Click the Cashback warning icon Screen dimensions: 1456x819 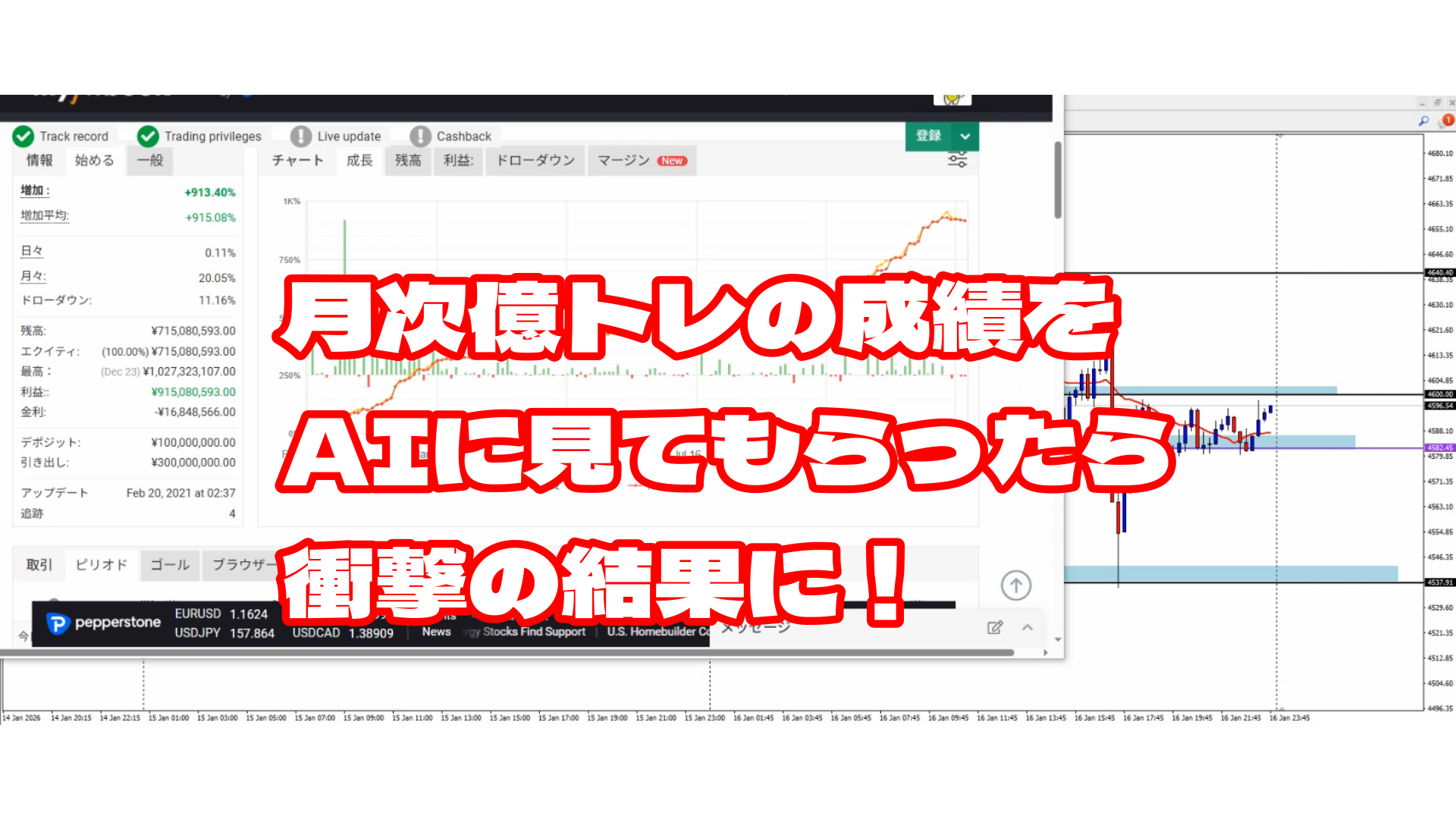coord(420,136)
